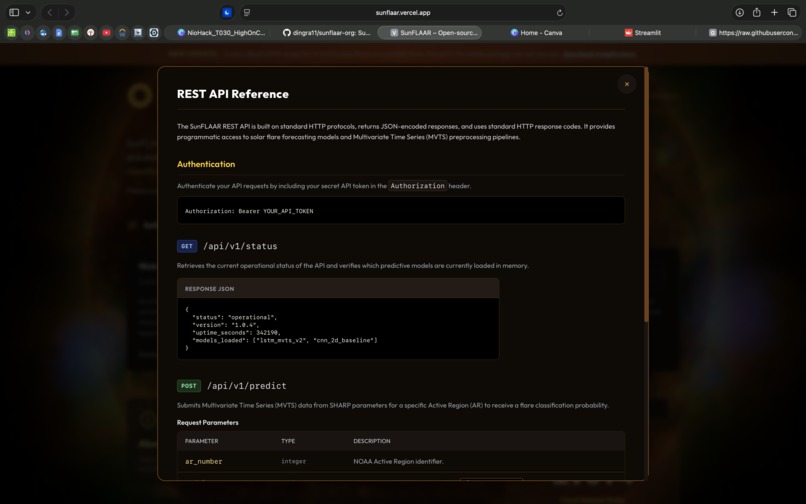Click the REST API Reference heading

tap(232, 94)
